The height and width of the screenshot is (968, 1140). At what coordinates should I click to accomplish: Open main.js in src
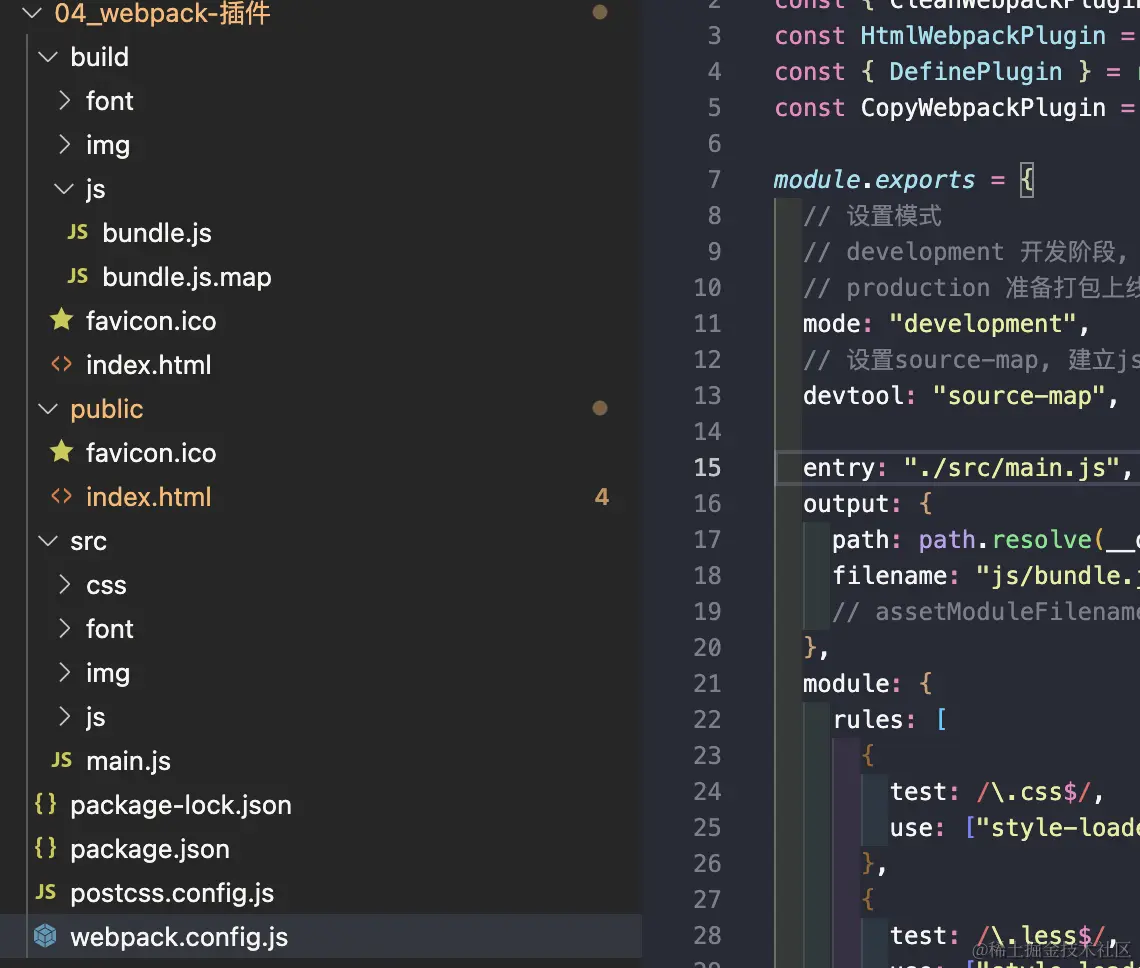click(x=128, y=761)
